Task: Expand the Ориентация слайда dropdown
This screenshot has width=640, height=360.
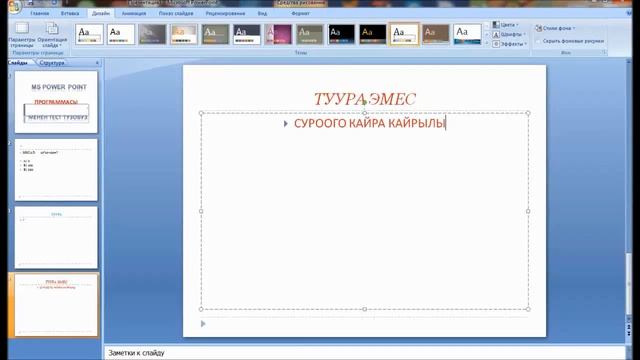Action: [x=52, y=35]
